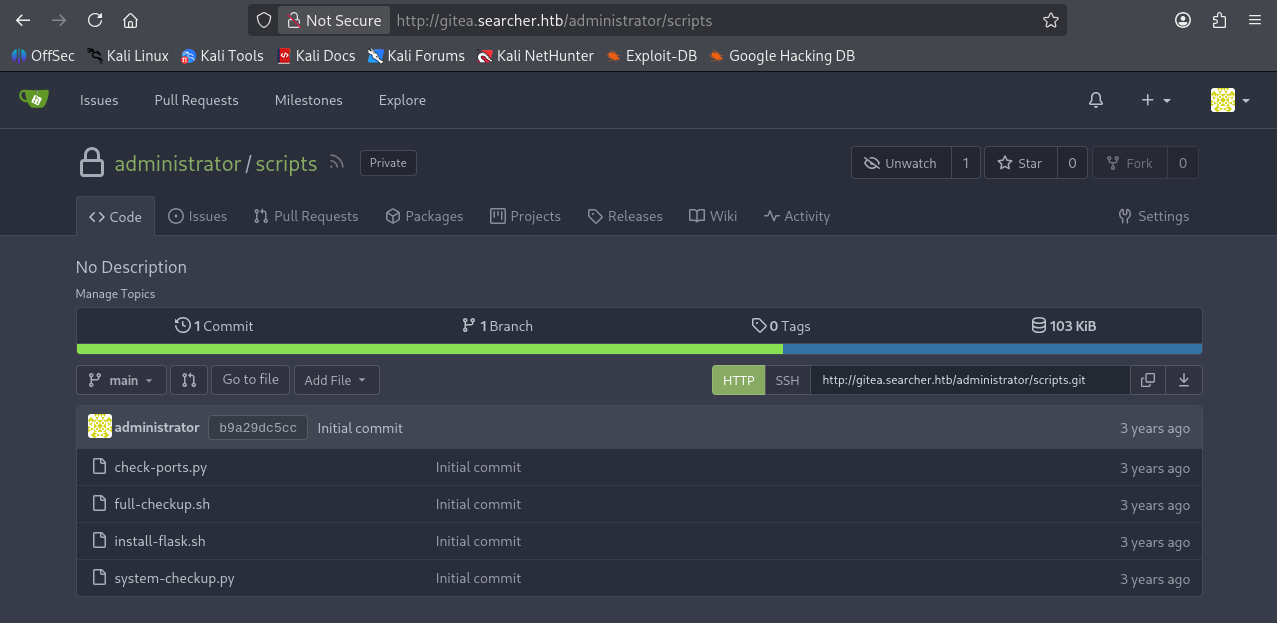Open the Add File dropdown
1277x623 pixels.
pyautogui.click(x=336, y=380)
